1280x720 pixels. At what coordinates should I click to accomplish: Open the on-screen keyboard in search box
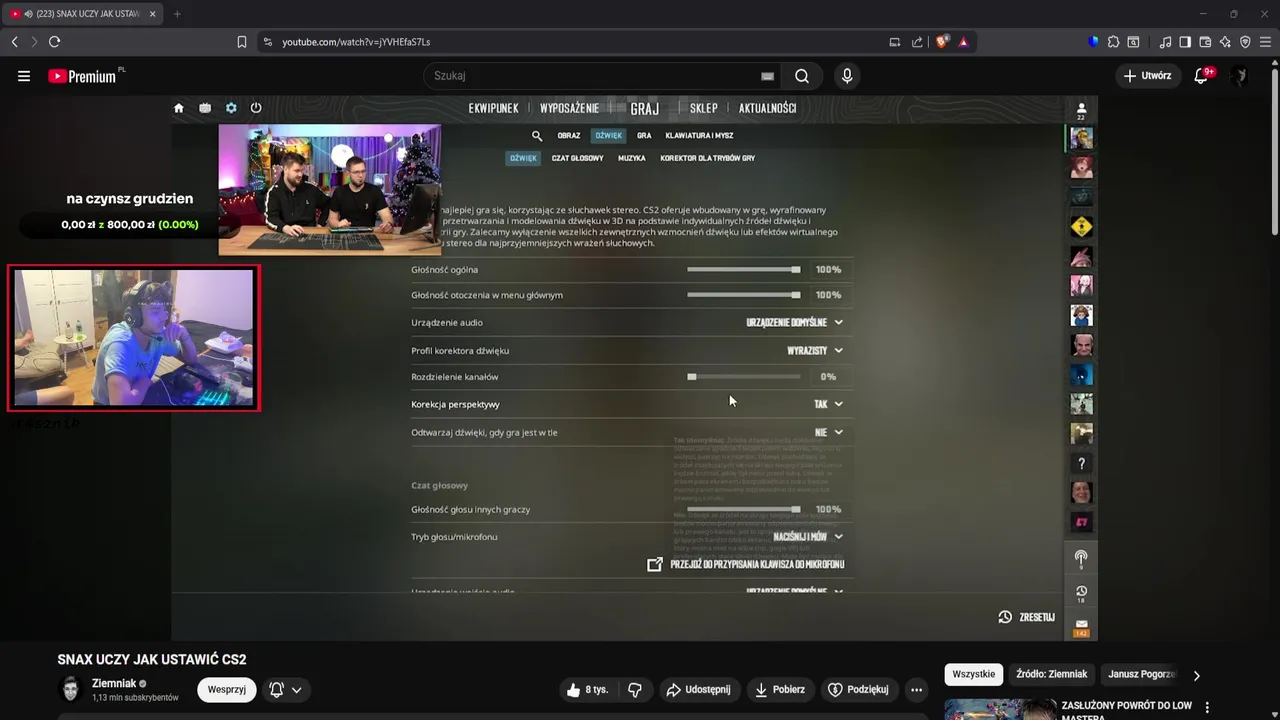pyautogui.click(x=767, y=76)
